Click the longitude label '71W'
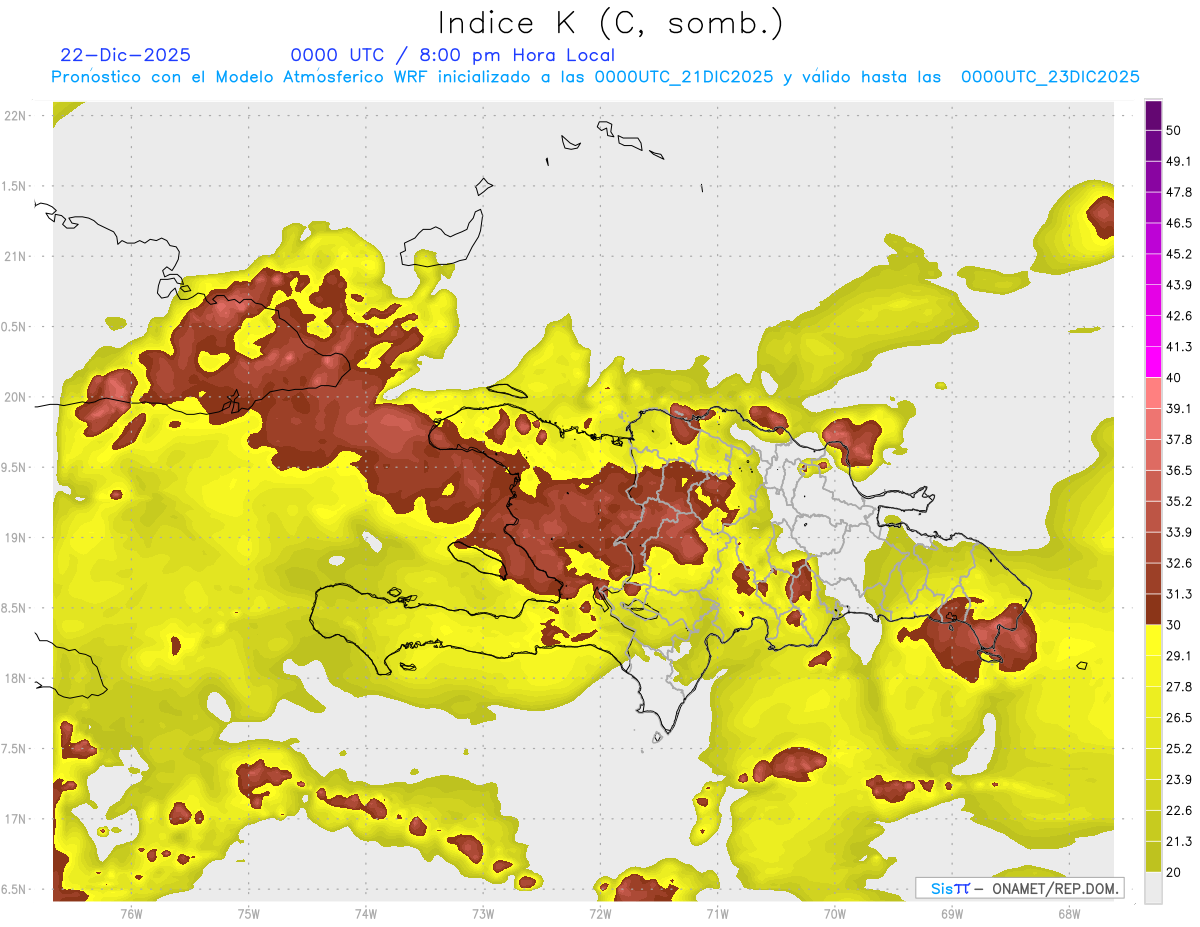Viewport: 1200px width, 927px height. pyautogui.click(x=717, y=914)
